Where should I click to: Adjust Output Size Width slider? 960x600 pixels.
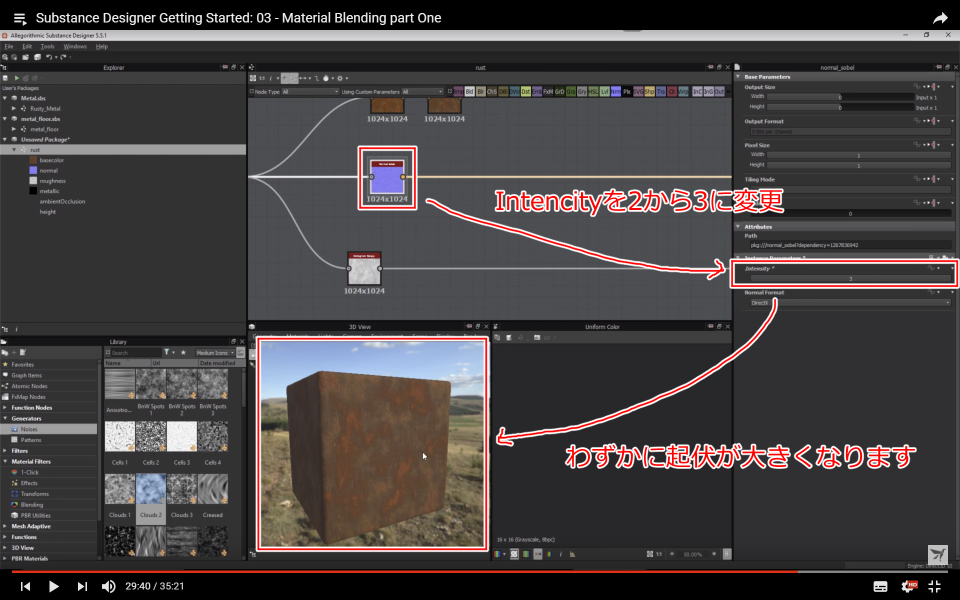(840, 97)
